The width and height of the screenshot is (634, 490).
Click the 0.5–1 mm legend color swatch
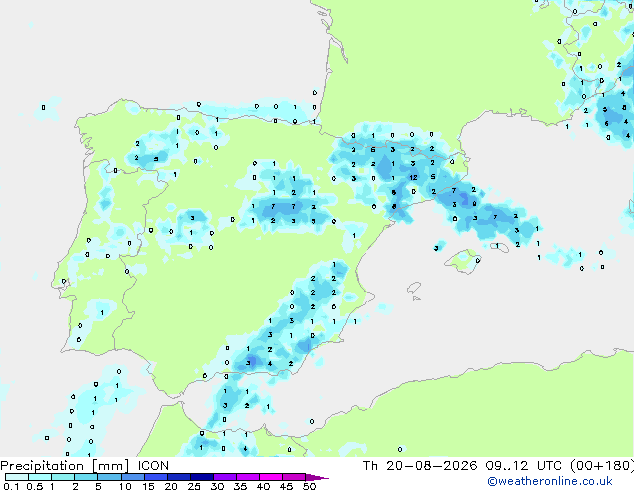[40, 477]
